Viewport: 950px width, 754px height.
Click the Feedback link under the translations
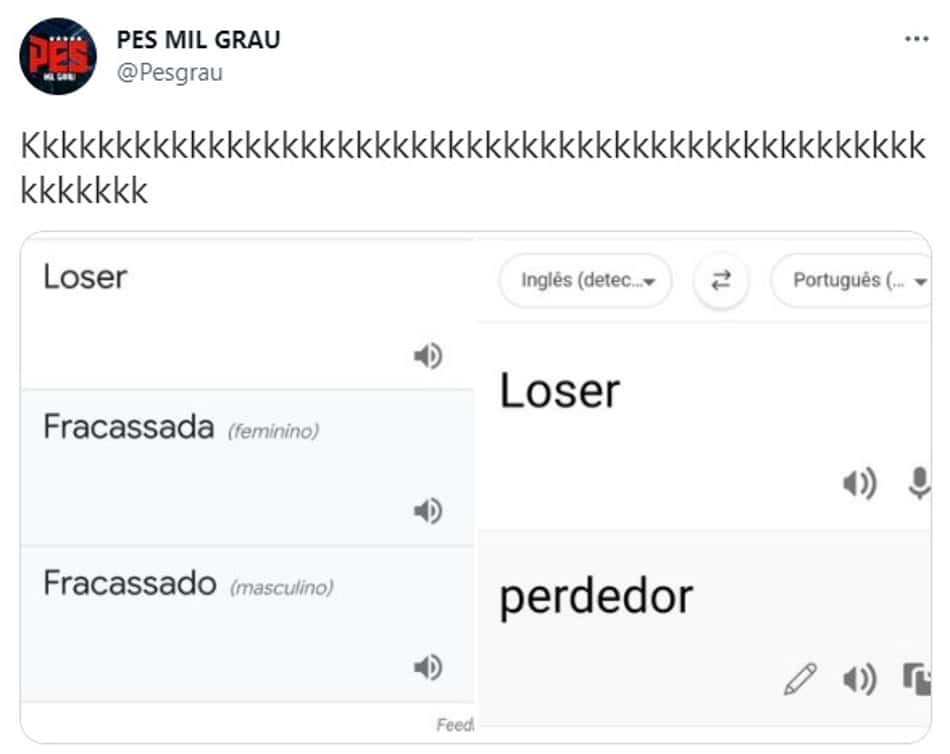click(455, 724)
